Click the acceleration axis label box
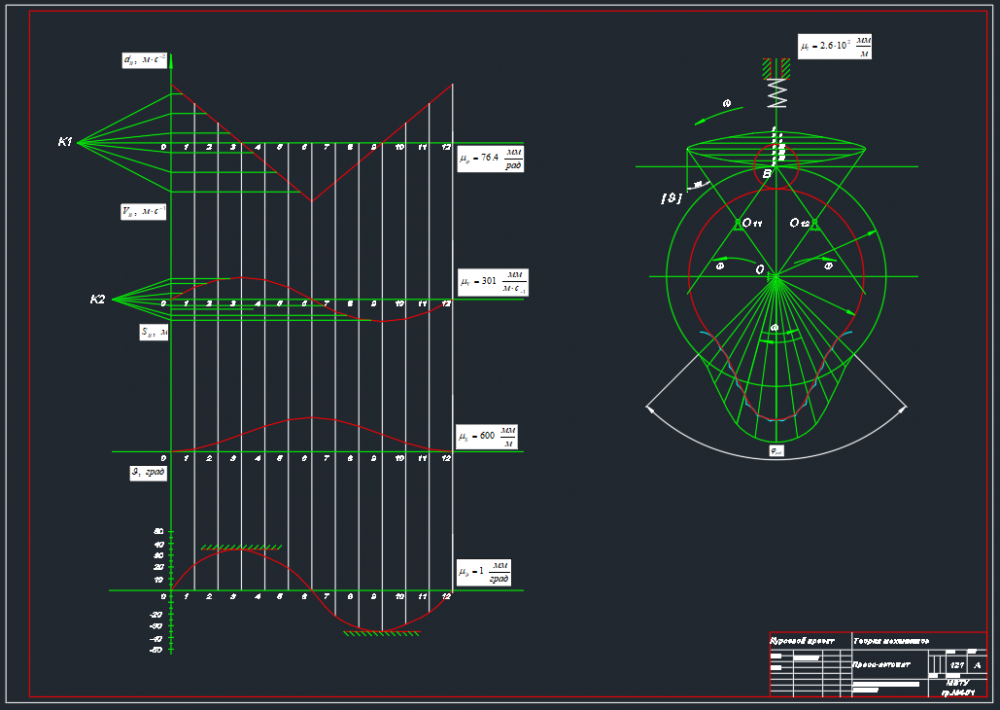The height and width of the screenshot is (710, 1000). [x=145, y=60]
